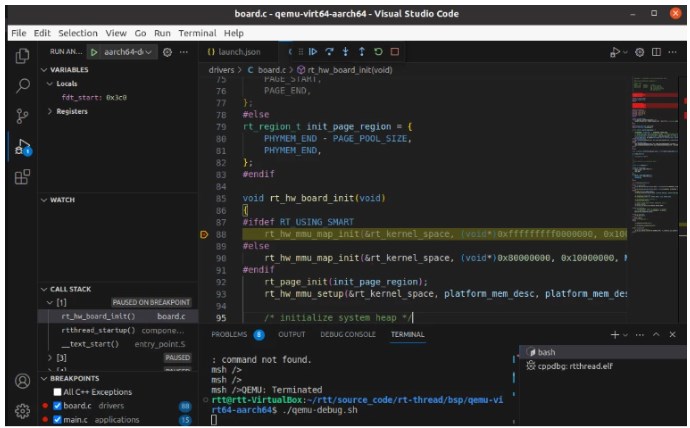Viewport: 690px width, 428px height.
Task: Open the aarch64 debug configuration dropdown
Action: pyautogui.click(x=125, y=51)
